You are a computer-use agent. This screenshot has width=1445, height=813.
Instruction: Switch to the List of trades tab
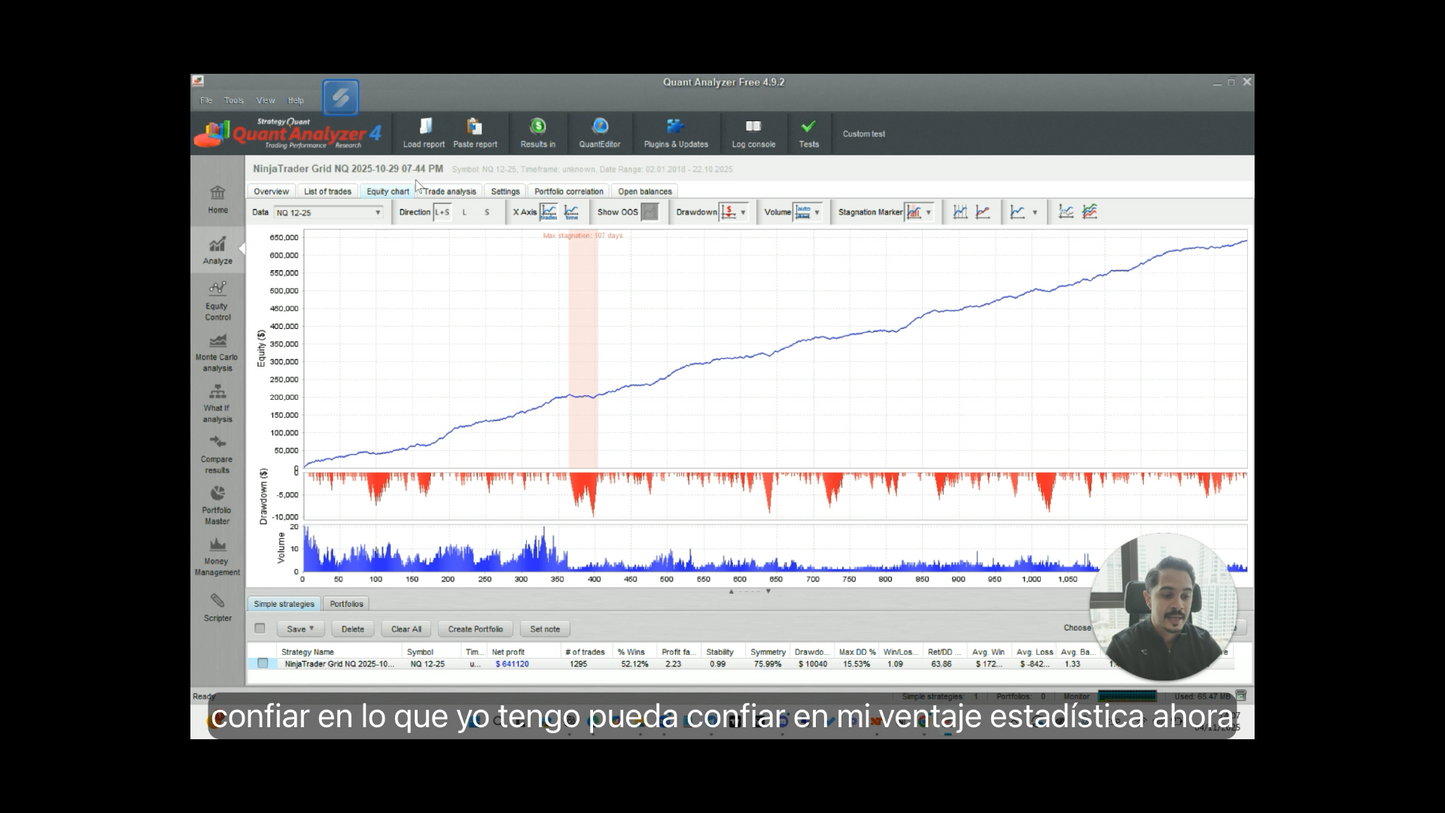[x=328, y=191]
